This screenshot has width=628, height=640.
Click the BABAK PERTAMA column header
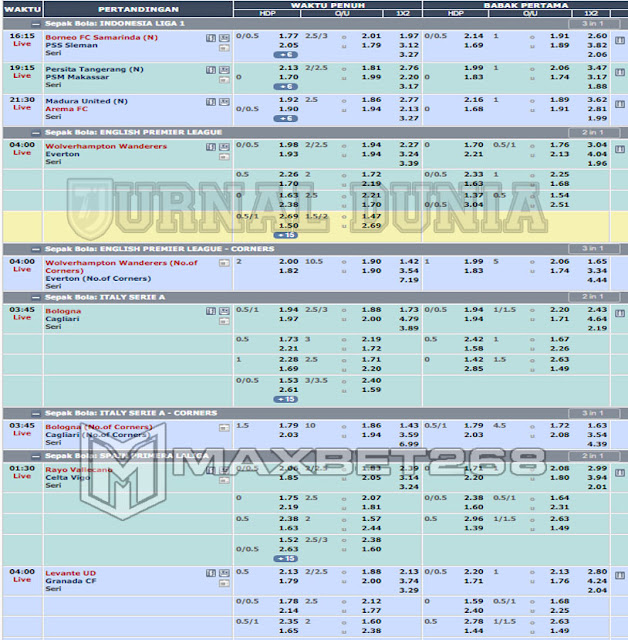(526, 5)
